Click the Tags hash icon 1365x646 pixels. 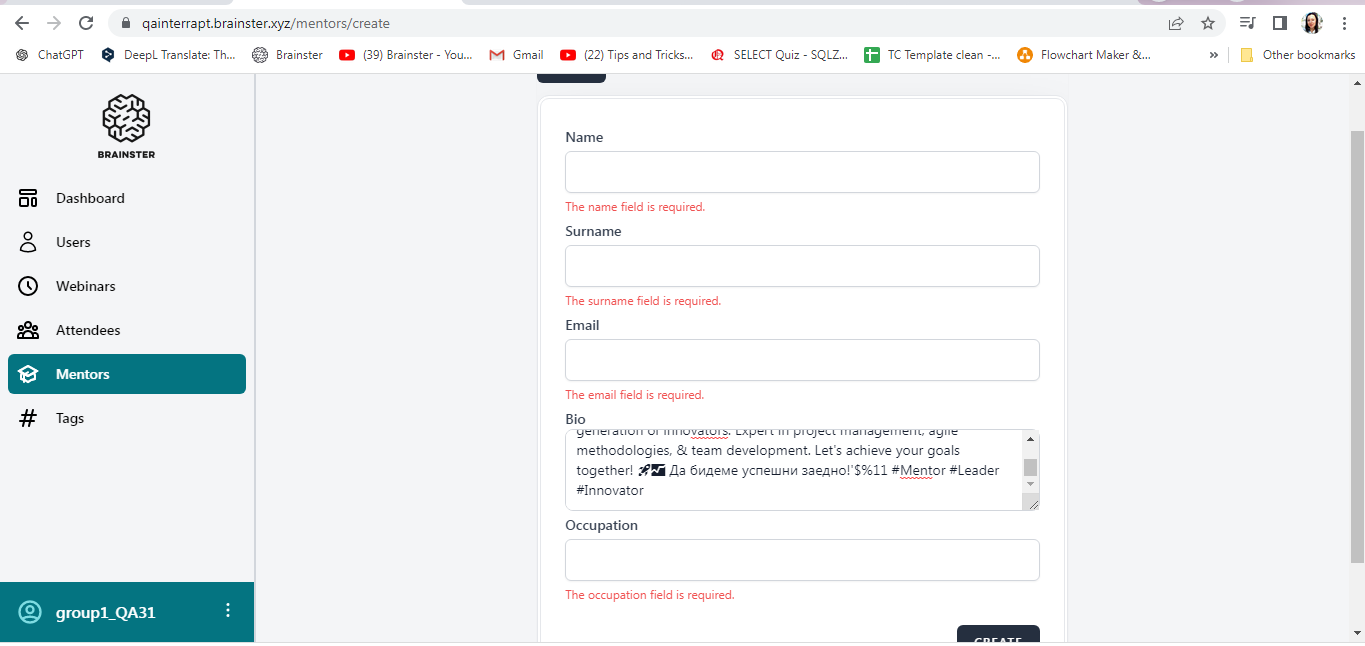28,418
